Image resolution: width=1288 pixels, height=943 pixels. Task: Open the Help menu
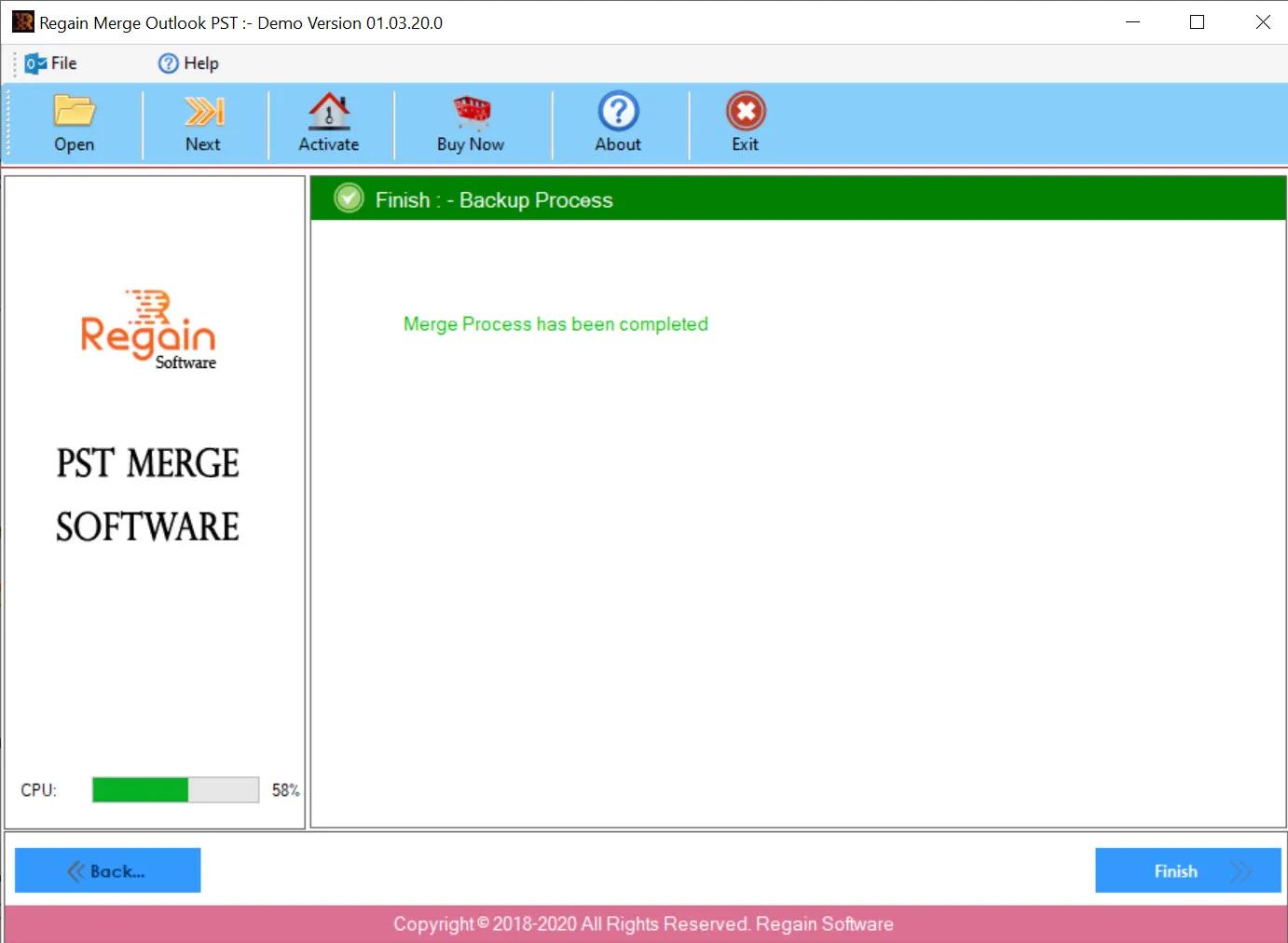[x=188, y=63]
